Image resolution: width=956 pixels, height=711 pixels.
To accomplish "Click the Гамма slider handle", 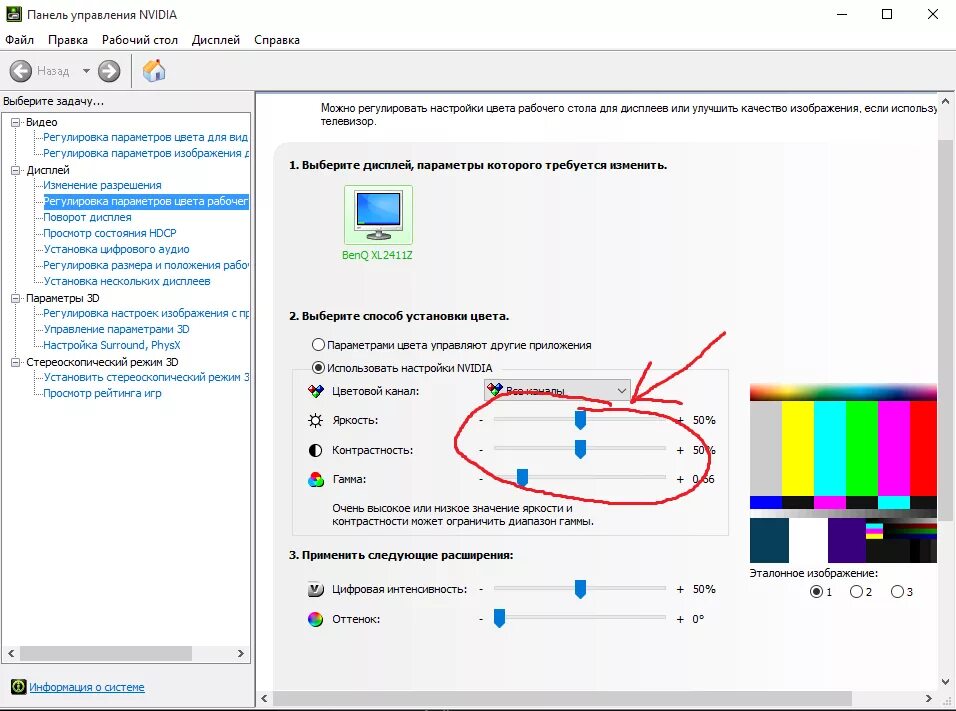I will (522, 478).
